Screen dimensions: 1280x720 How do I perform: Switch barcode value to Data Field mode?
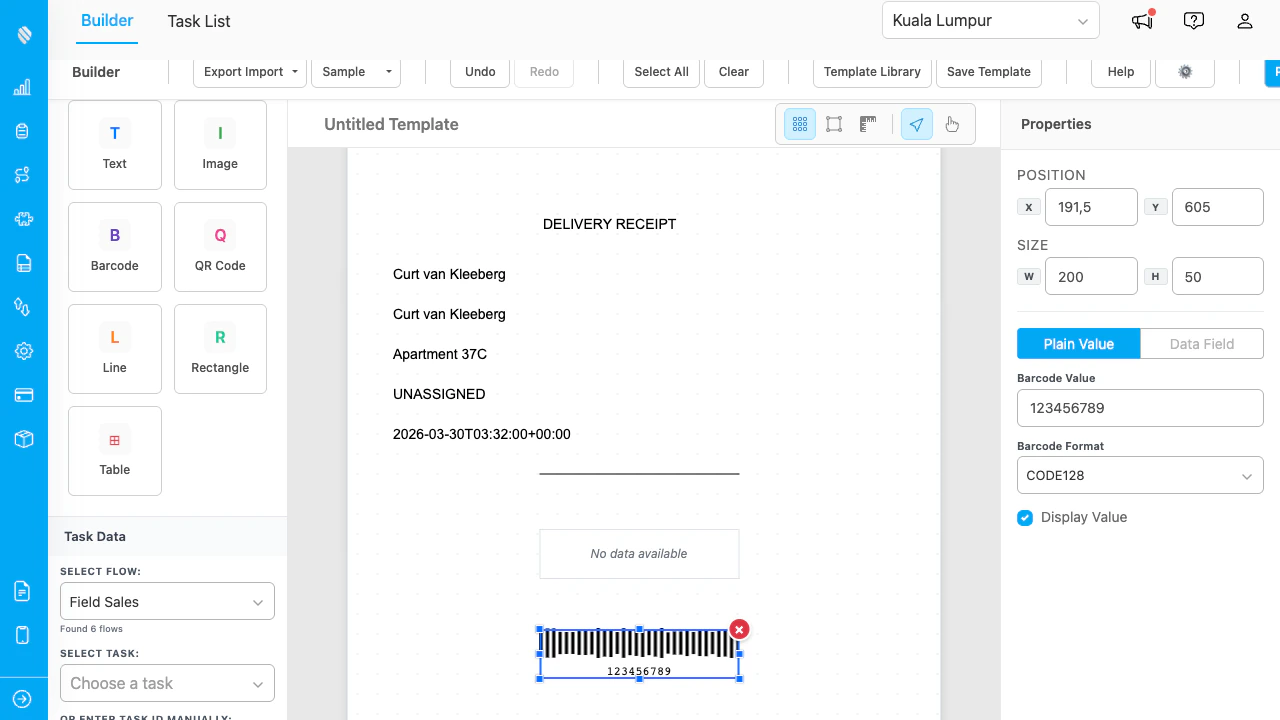1201,343
